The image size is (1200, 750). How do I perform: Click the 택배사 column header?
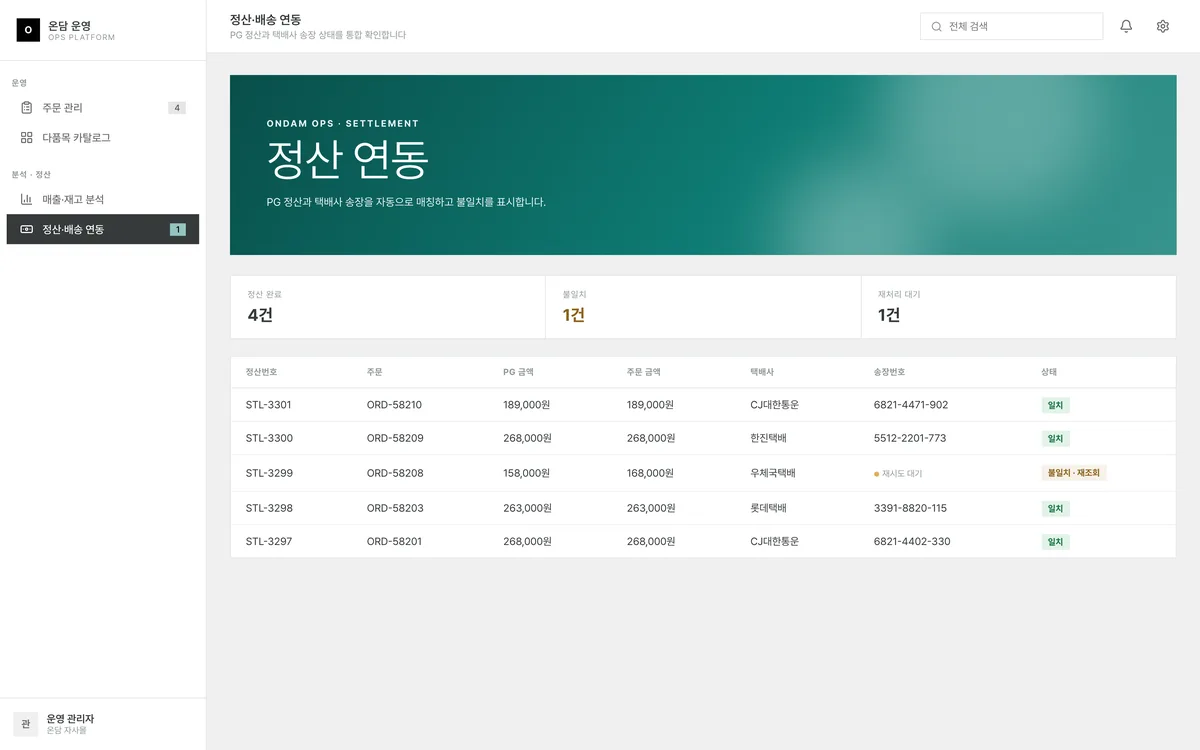coord(762,372)
